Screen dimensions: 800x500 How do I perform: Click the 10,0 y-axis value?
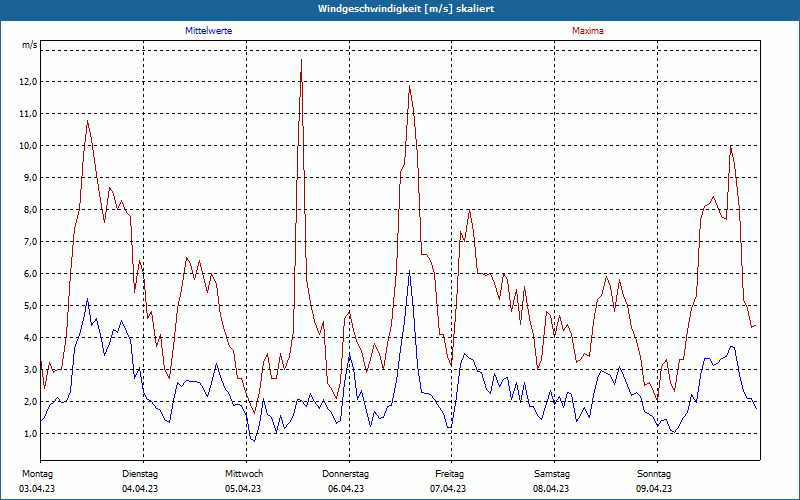point(28,146)
